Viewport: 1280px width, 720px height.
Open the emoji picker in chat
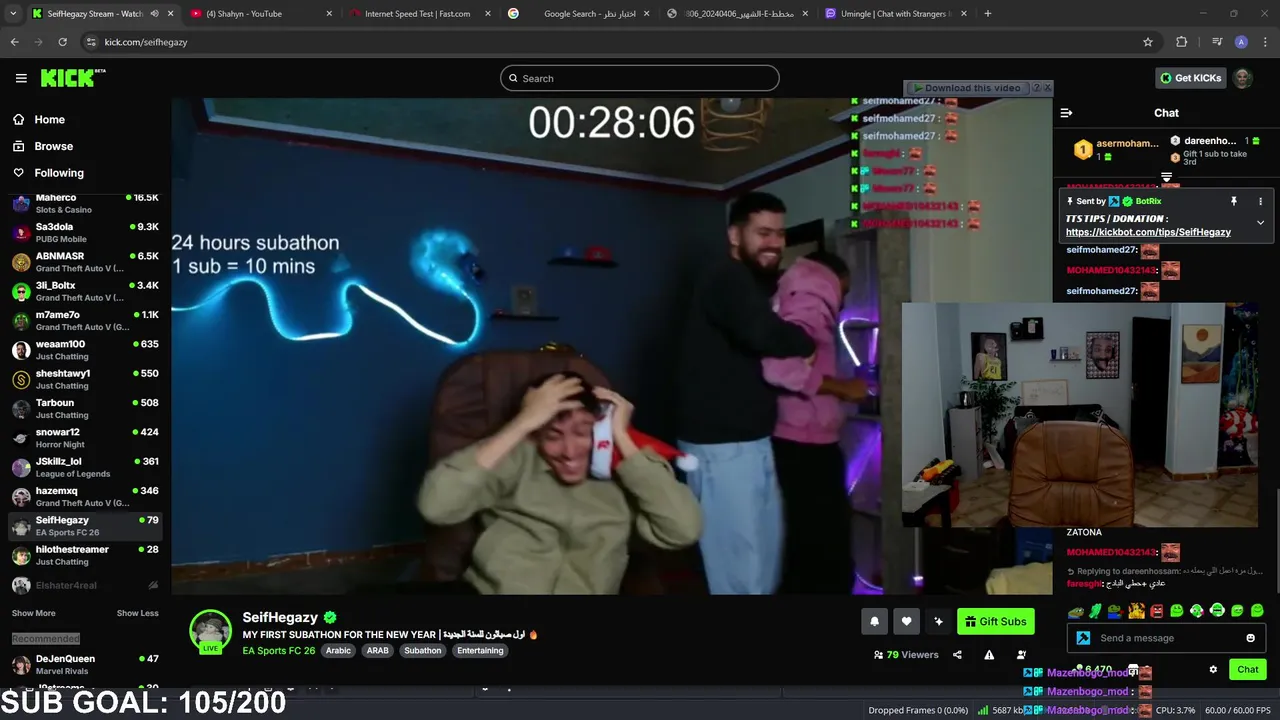click(1250, 638)
